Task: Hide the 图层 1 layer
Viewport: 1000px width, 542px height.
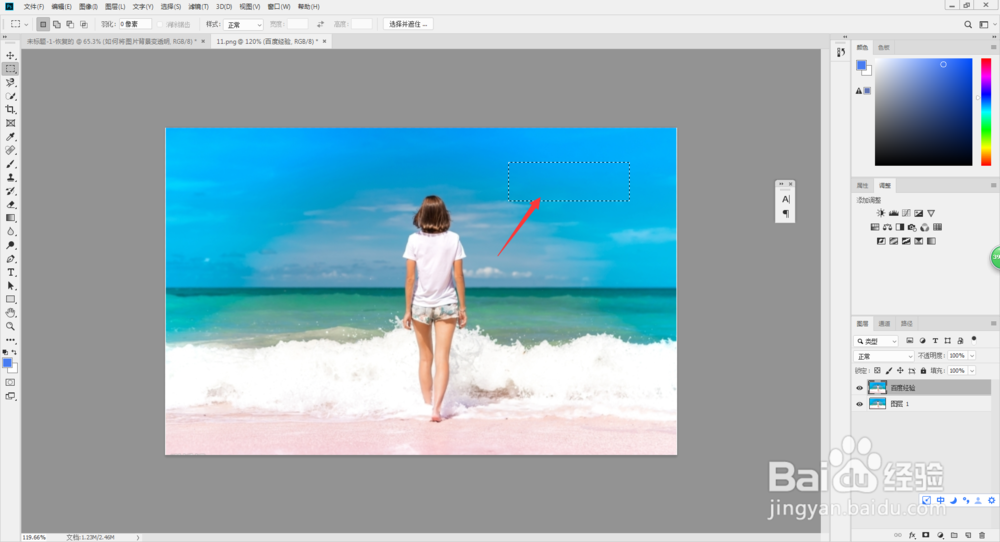Action: [859, 404]
